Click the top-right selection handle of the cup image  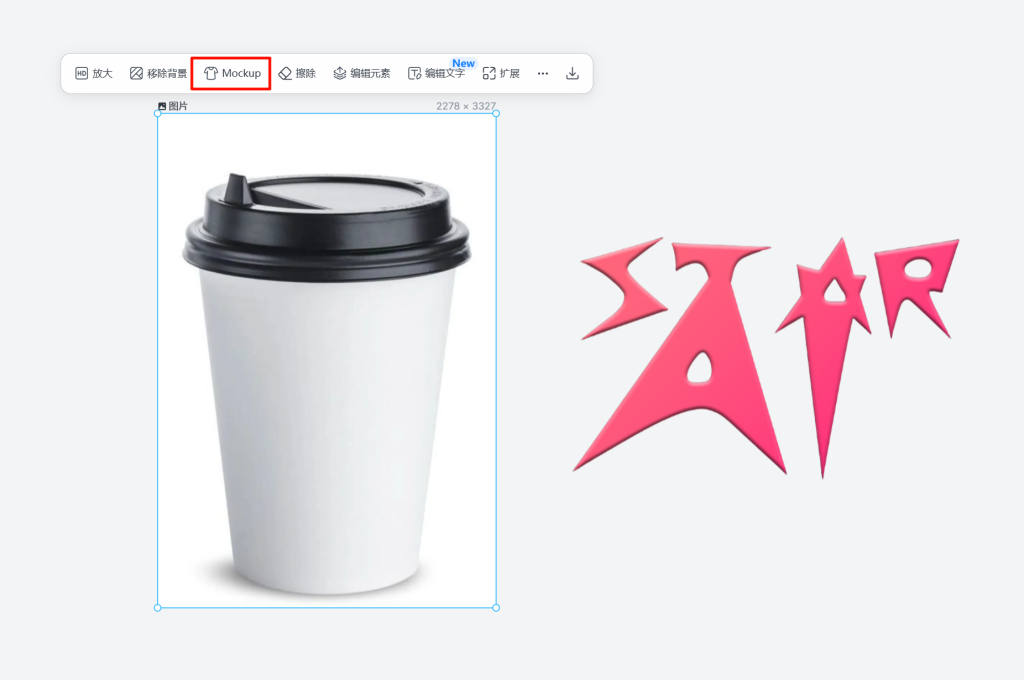(496, 113)
